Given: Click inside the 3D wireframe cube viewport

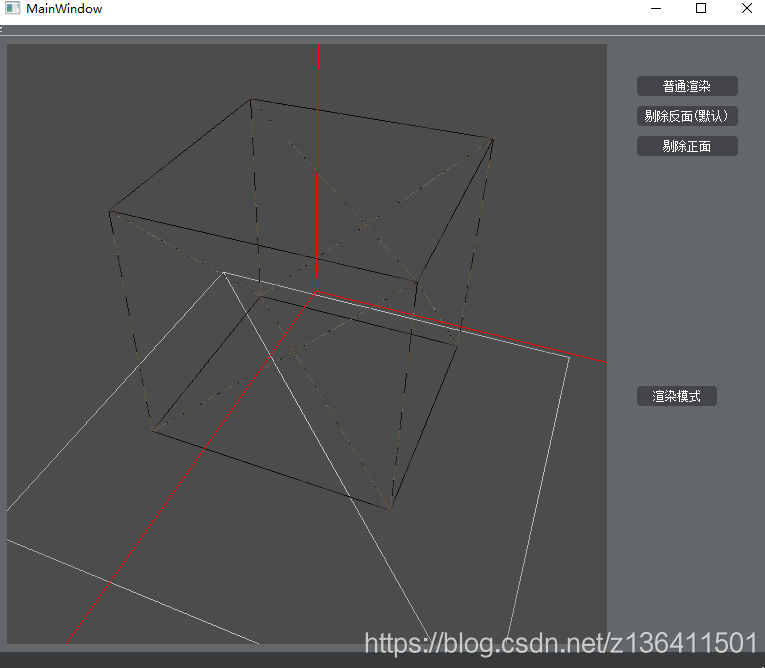Looking at the screenshot, I should coord(306,344).
